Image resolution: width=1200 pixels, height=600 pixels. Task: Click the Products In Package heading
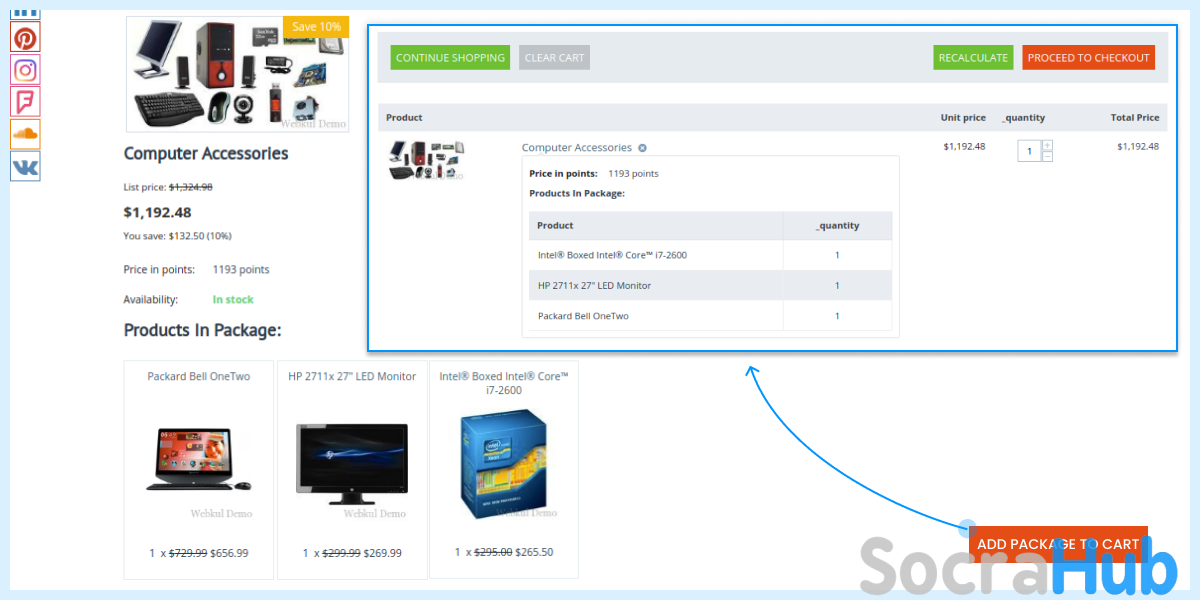(x=202, y=330)
